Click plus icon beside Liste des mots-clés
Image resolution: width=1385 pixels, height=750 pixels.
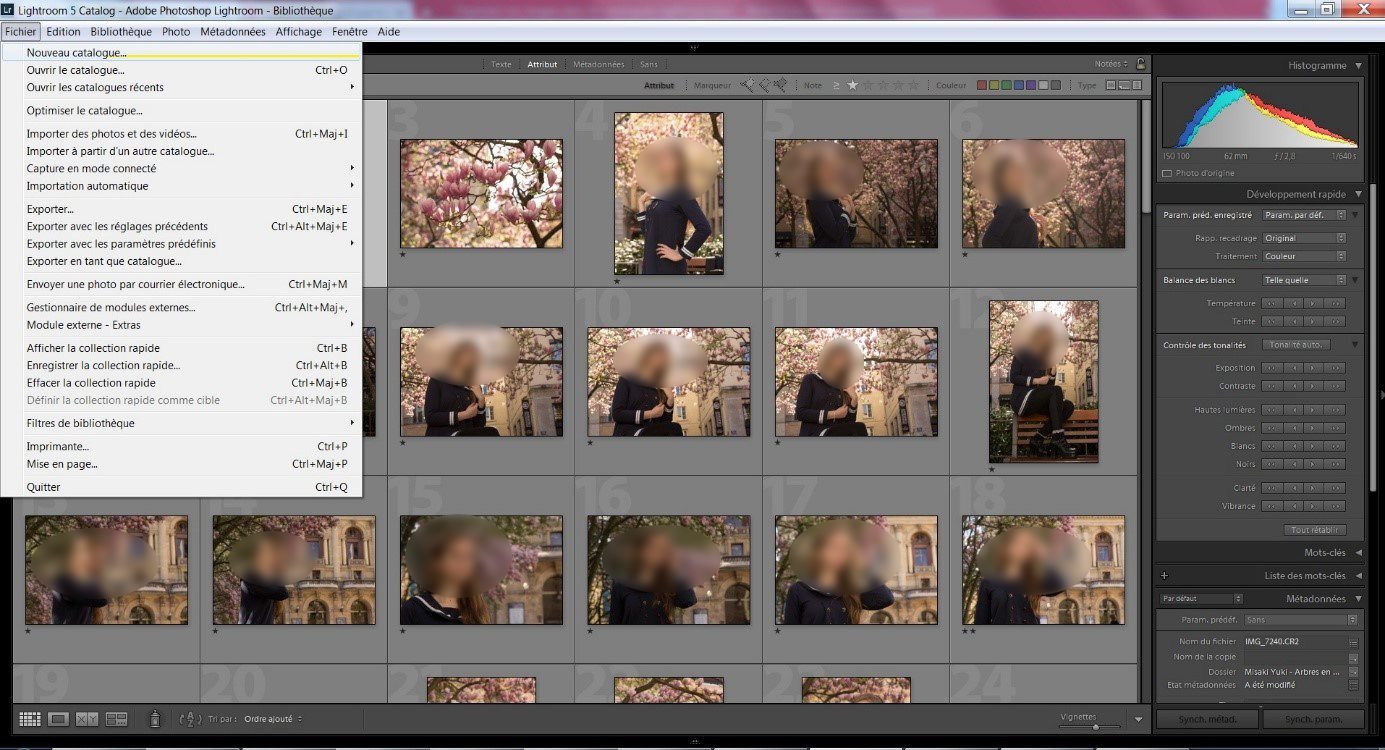1164,575
